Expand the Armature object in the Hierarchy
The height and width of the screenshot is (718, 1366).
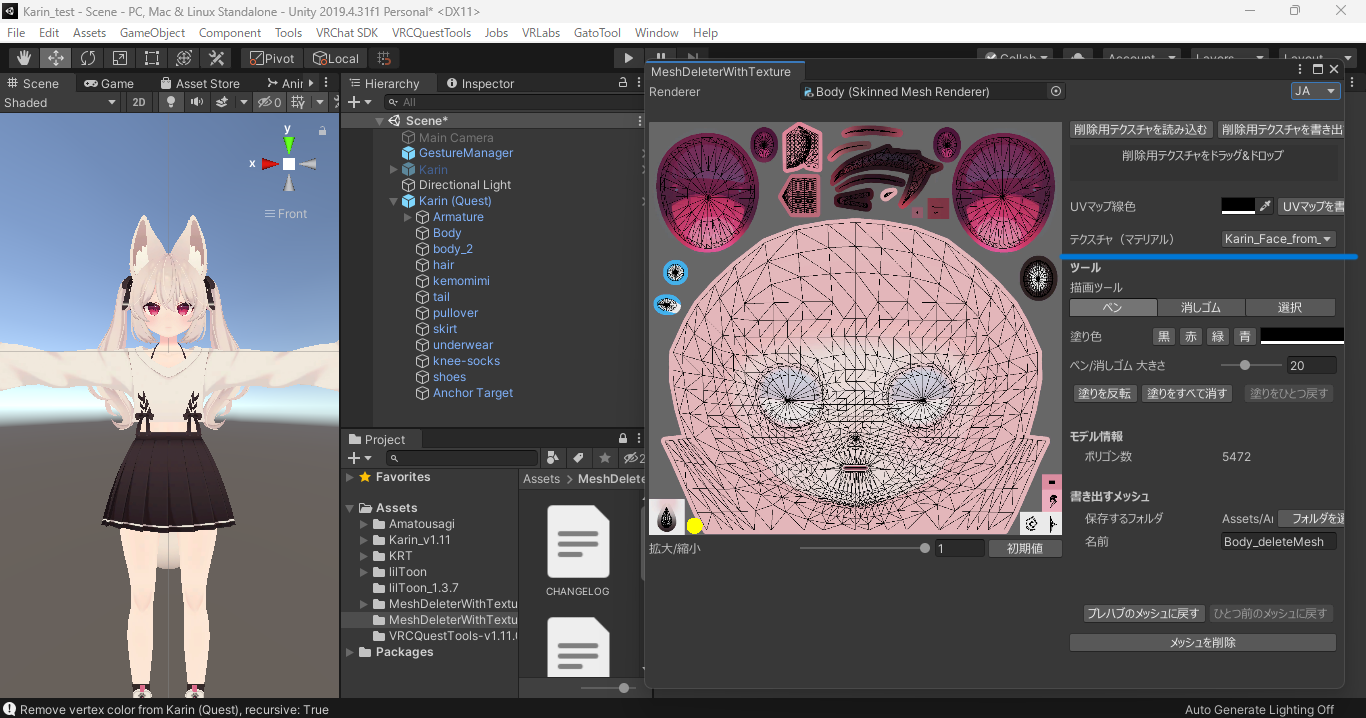click(x=408, y=217)
